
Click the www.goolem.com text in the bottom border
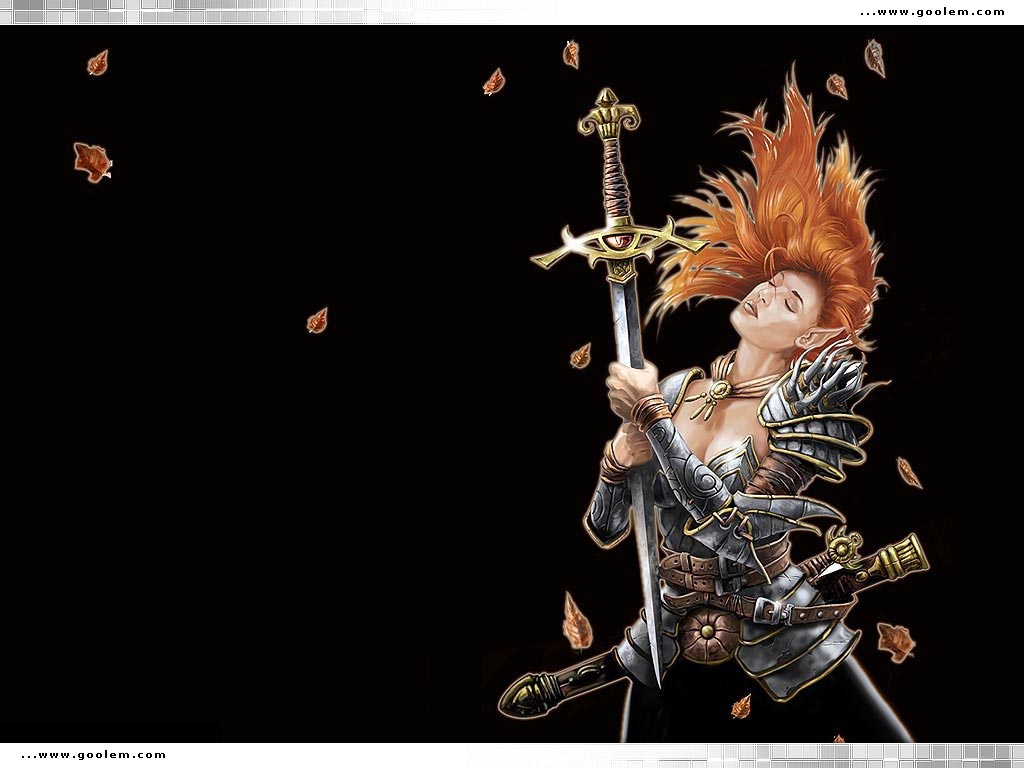tap(93, 755)
